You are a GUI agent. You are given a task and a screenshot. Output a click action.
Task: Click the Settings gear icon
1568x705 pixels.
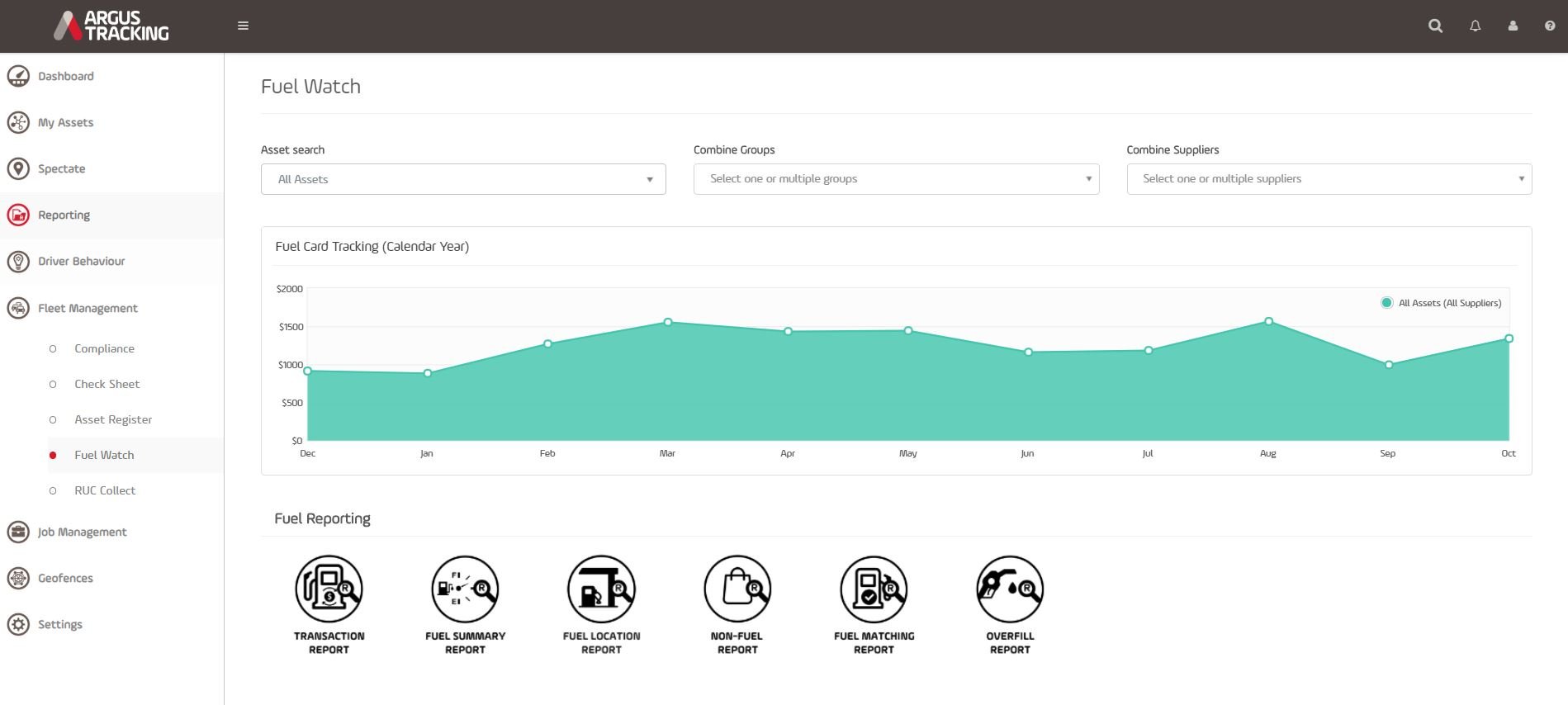pos(18,624)
